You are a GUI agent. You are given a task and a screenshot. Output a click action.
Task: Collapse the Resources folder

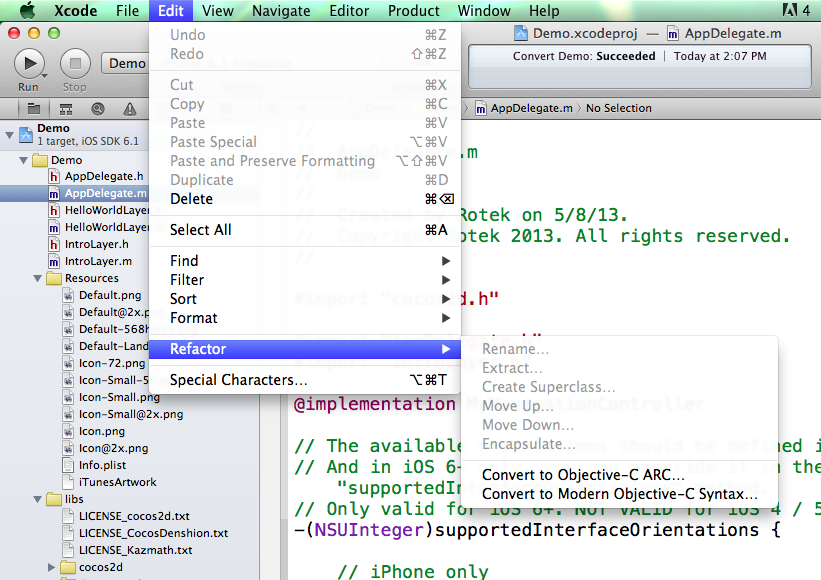tap(38, 278)
